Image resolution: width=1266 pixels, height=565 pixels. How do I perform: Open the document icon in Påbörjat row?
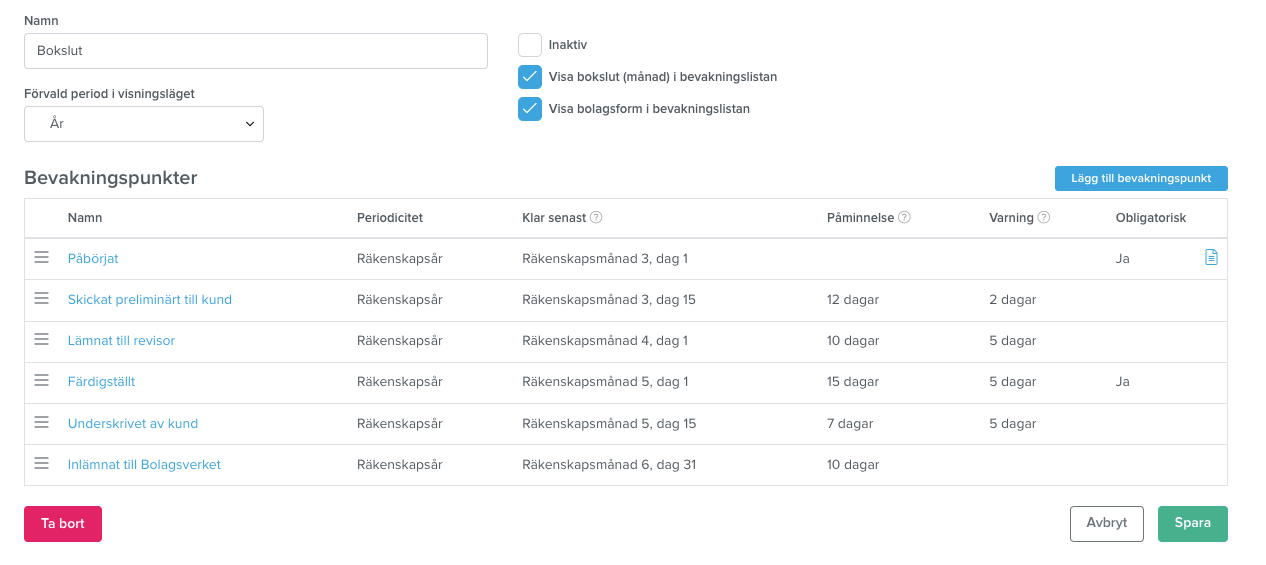click(x=1211, y=257)
